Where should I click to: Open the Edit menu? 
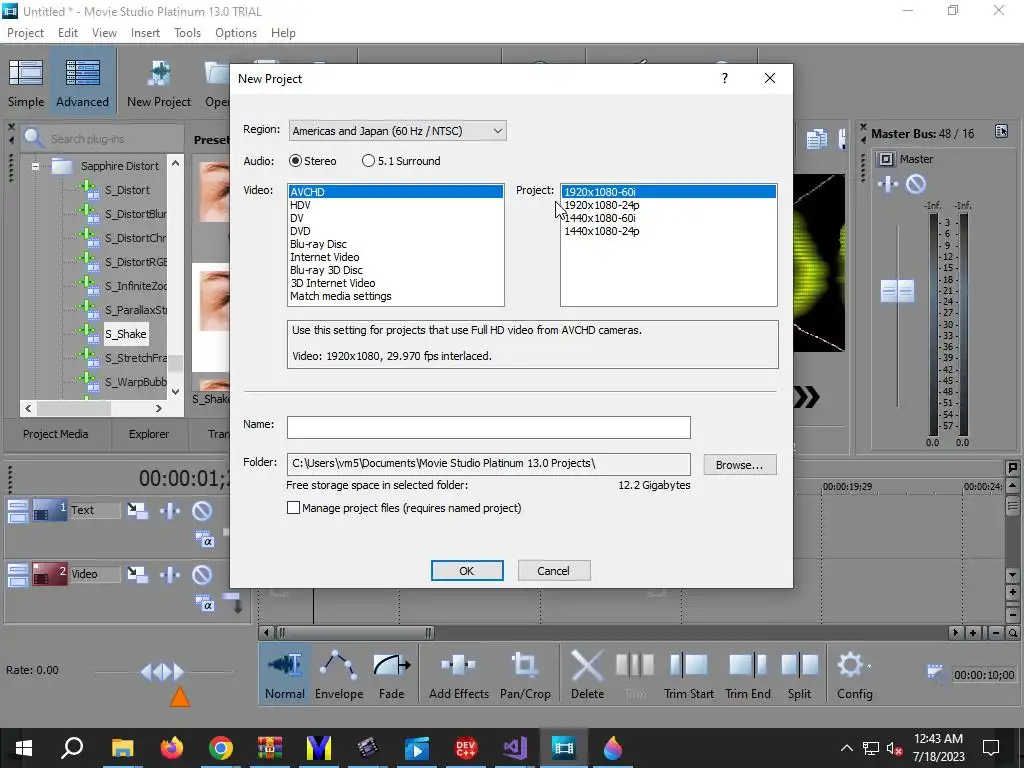[67, 33]
